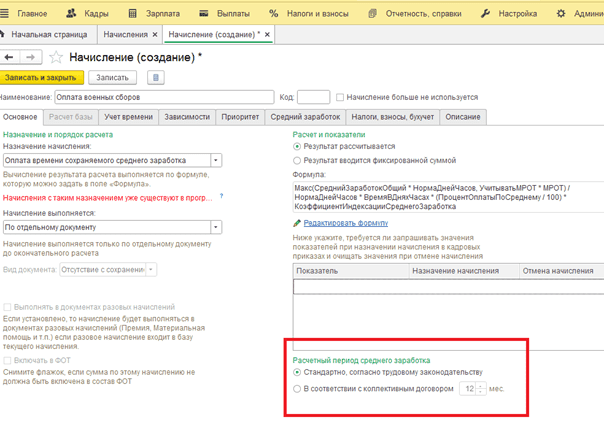The image size is (604, 421).
Task: Click the months stepper arrows
Action: click(481, 389)
